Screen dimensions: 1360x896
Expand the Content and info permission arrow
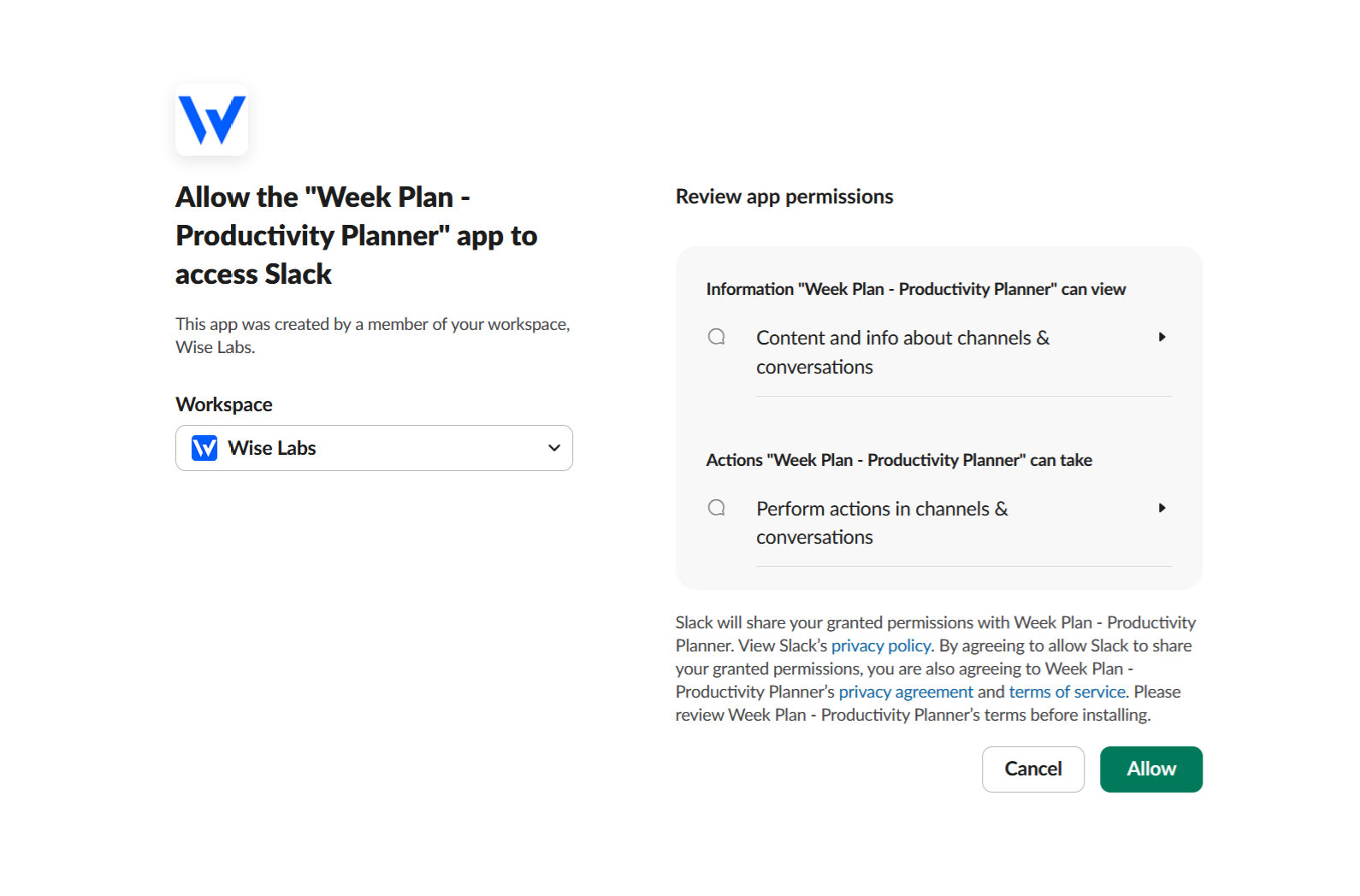click(1162, 337)
